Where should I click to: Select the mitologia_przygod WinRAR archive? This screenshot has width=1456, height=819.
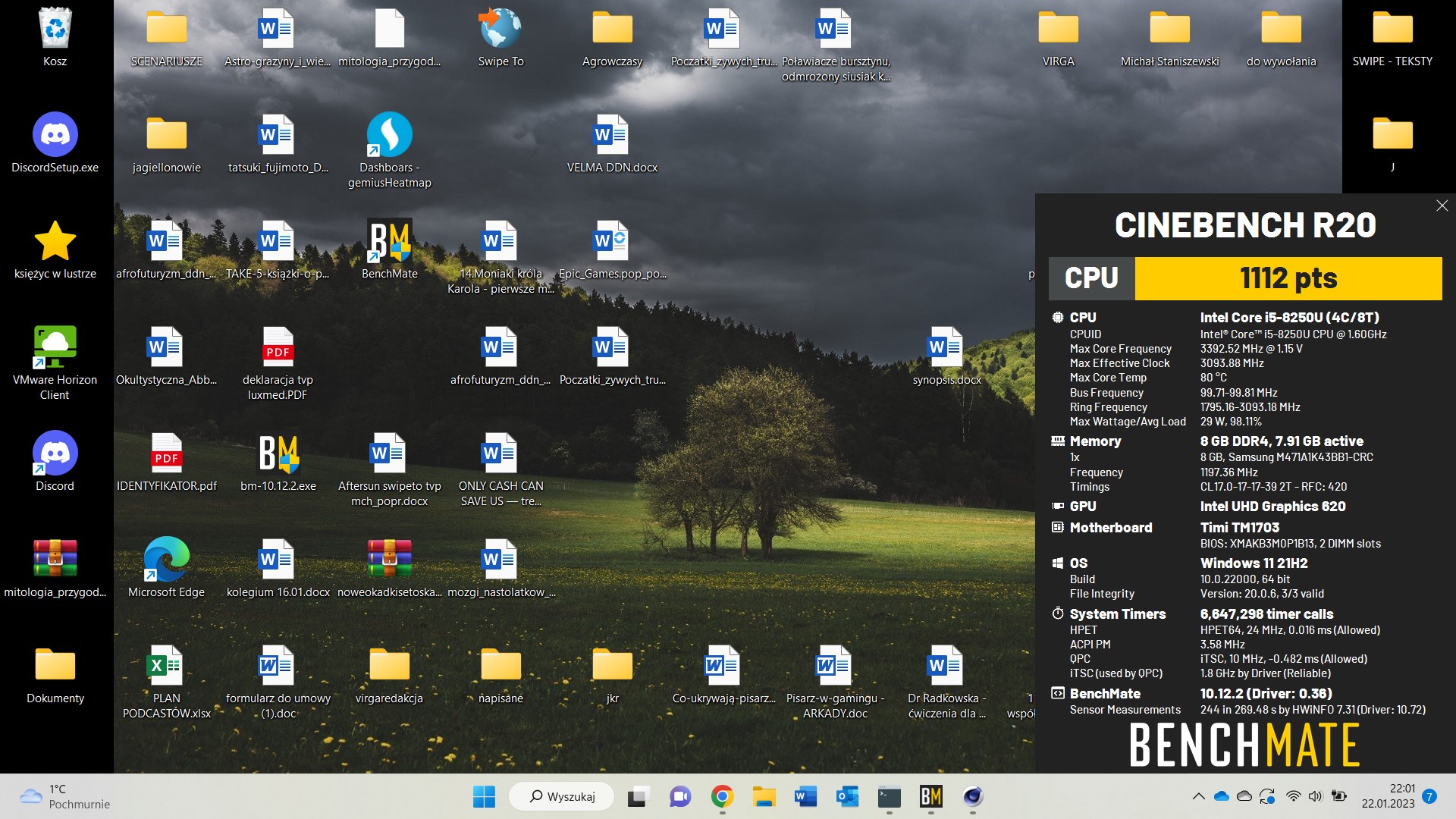(55, 559)
